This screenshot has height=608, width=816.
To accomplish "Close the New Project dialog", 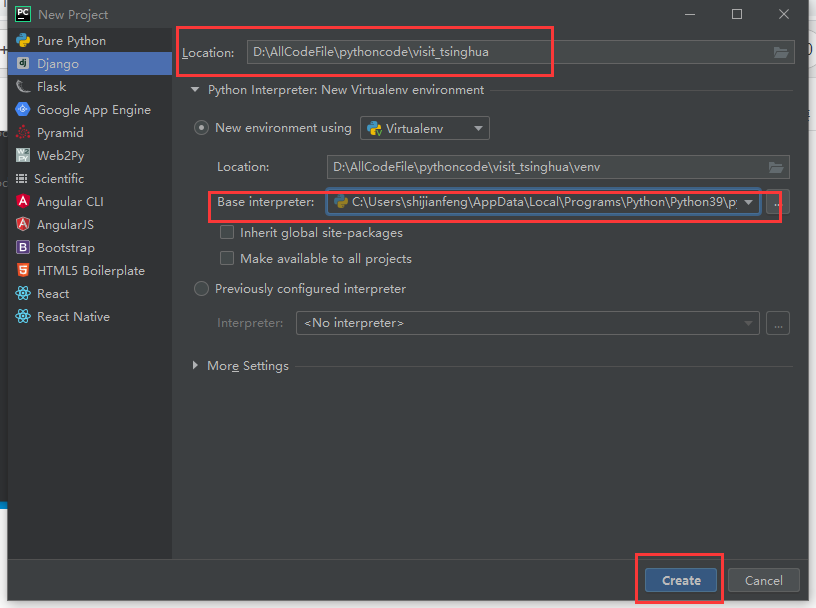I will pos(784,14).
